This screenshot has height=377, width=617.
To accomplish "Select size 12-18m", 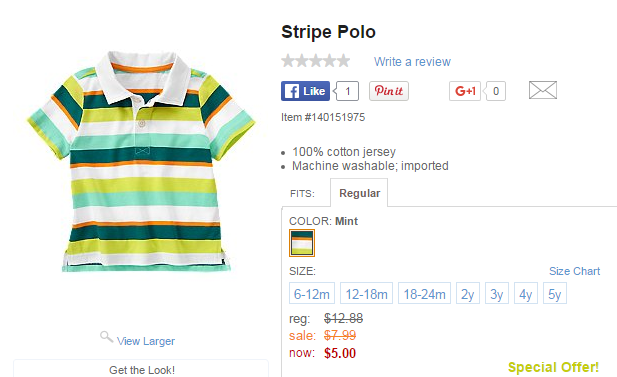I will pyautogui.click(x=366, y=293).
